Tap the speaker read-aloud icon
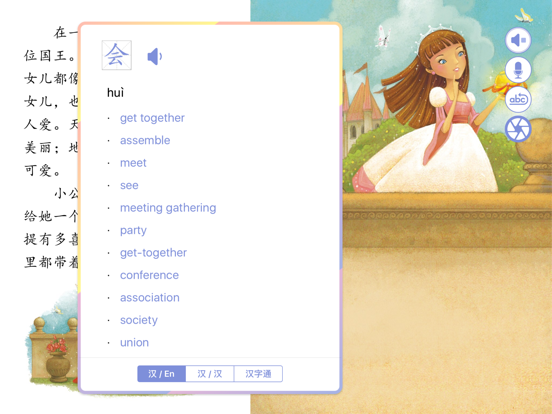Viewport: 552px width, 414px height. click(x=518, y=40)
